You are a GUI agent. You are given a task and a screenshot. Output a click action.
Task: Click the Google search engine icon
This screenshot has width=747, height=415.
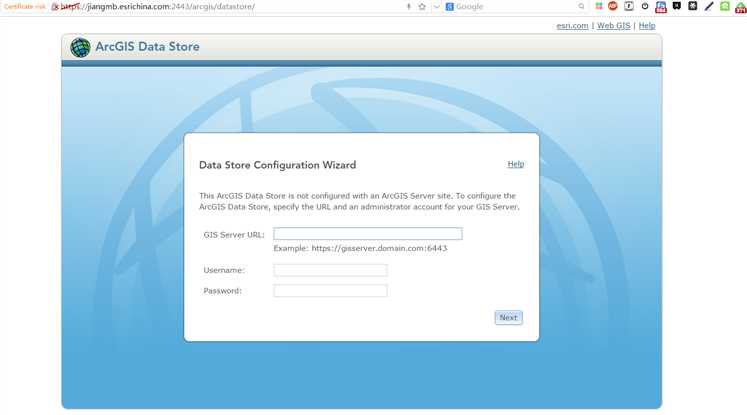(x=449, y=7)
